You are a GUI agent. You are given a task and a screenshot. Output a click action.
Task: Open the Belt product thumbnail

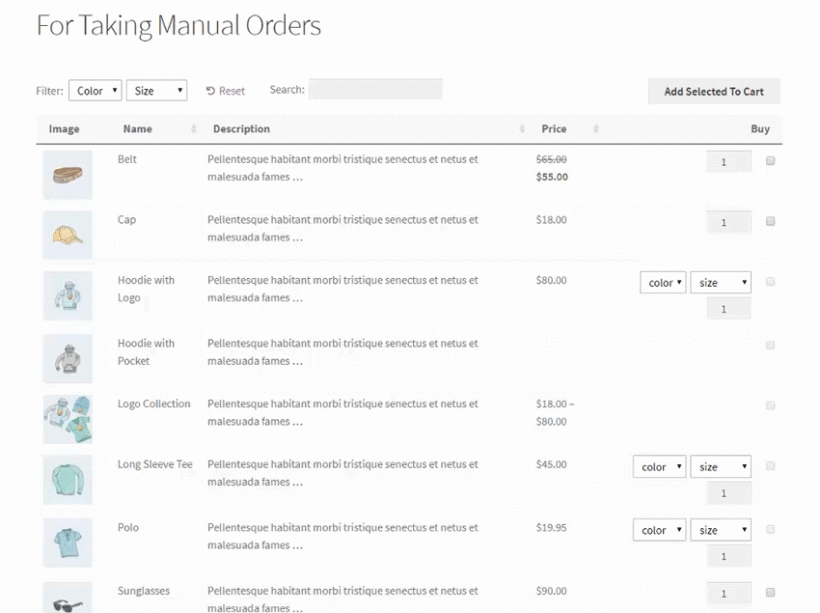(x=67, y=172)
